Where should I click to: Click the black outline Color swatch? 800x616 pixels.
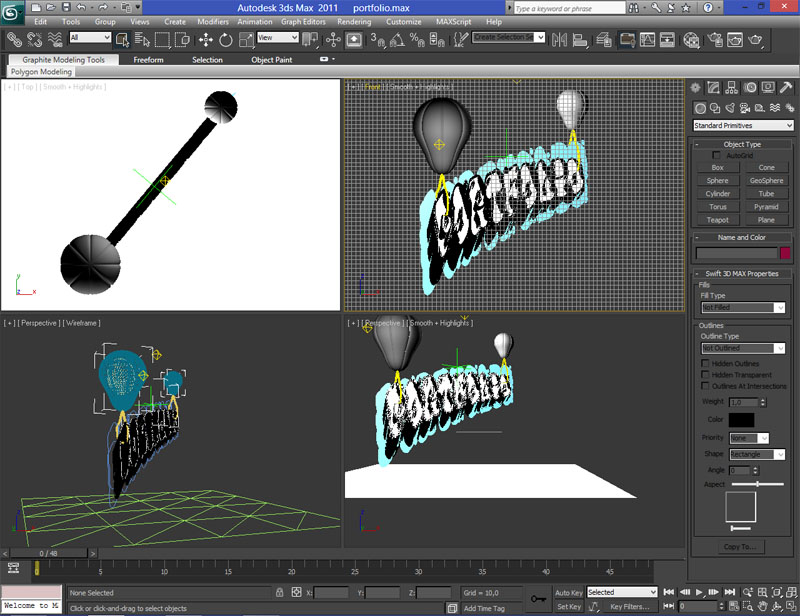coord(741,420)
